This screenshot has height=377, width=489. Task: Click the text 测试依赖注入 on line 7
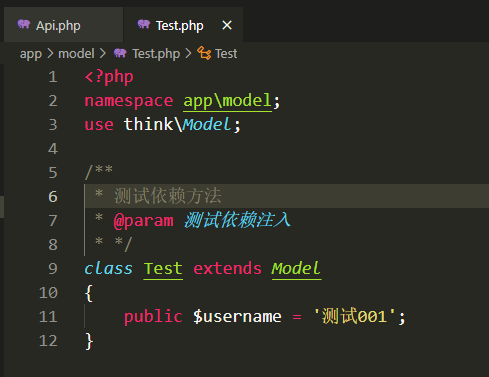pos(237,220)
